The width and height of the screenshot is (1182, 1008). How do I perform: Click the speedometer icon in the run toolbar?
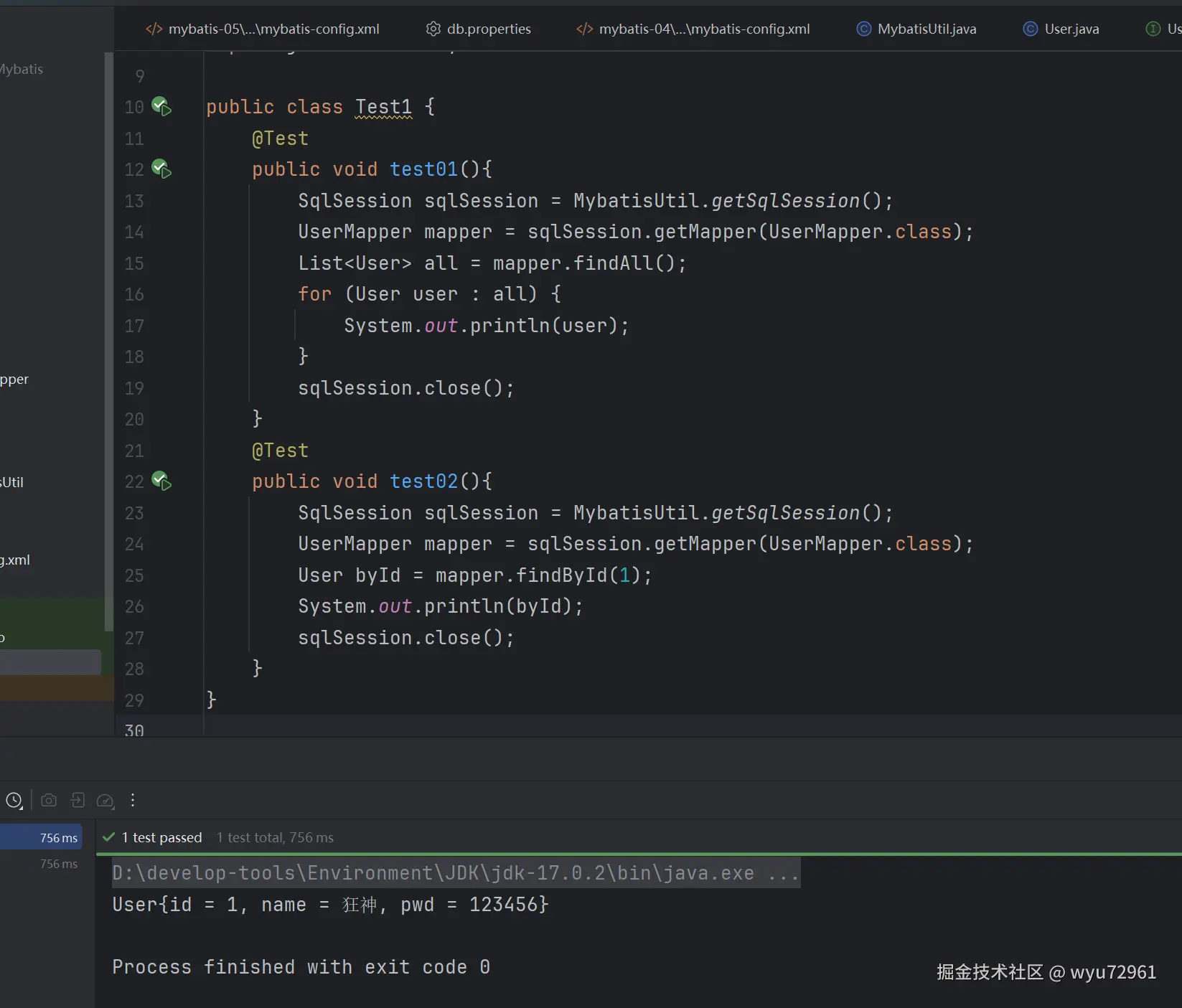[x=105, y=801]
